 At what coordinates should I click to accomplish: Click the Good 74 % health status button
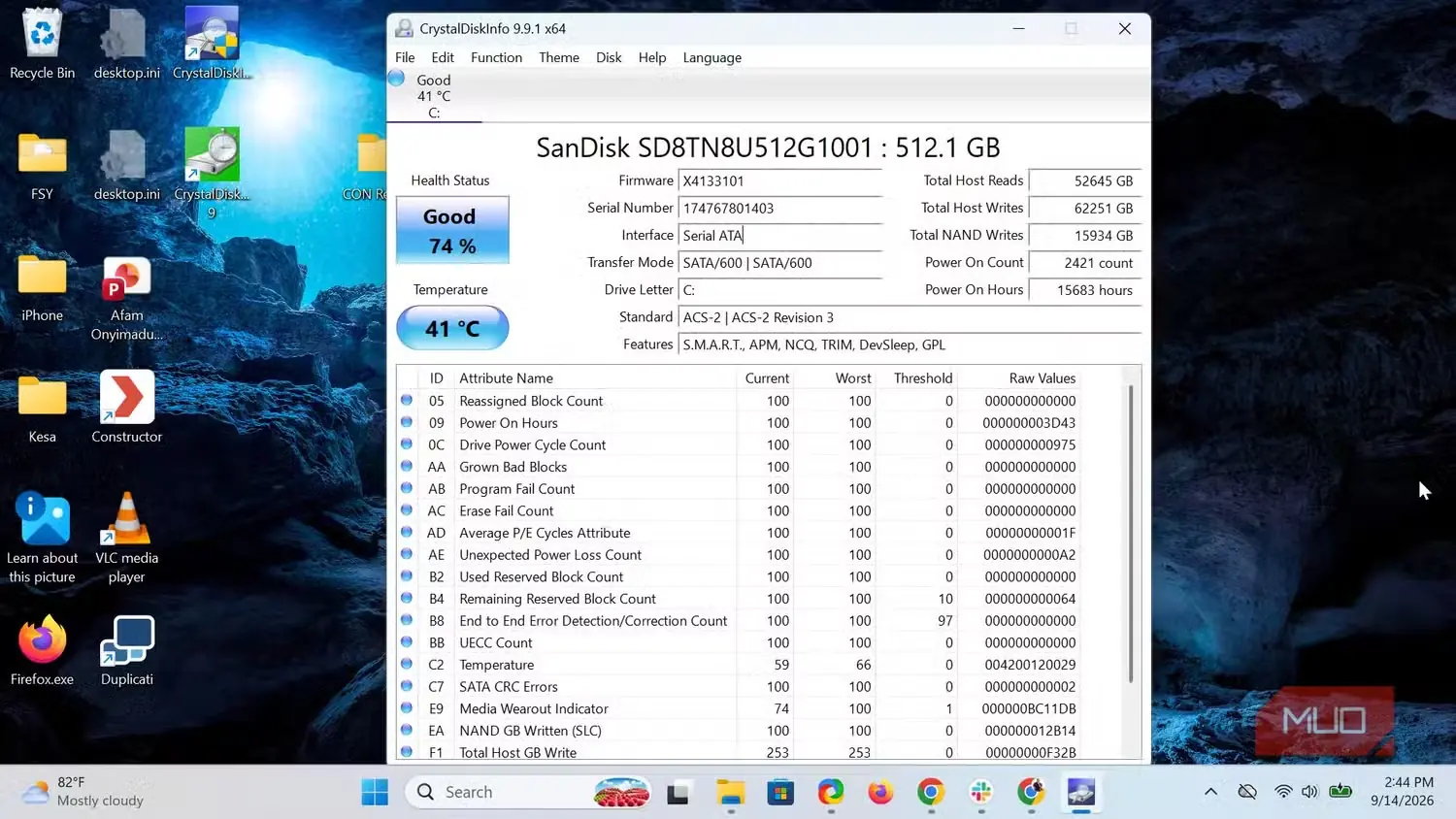click(452, 230)
